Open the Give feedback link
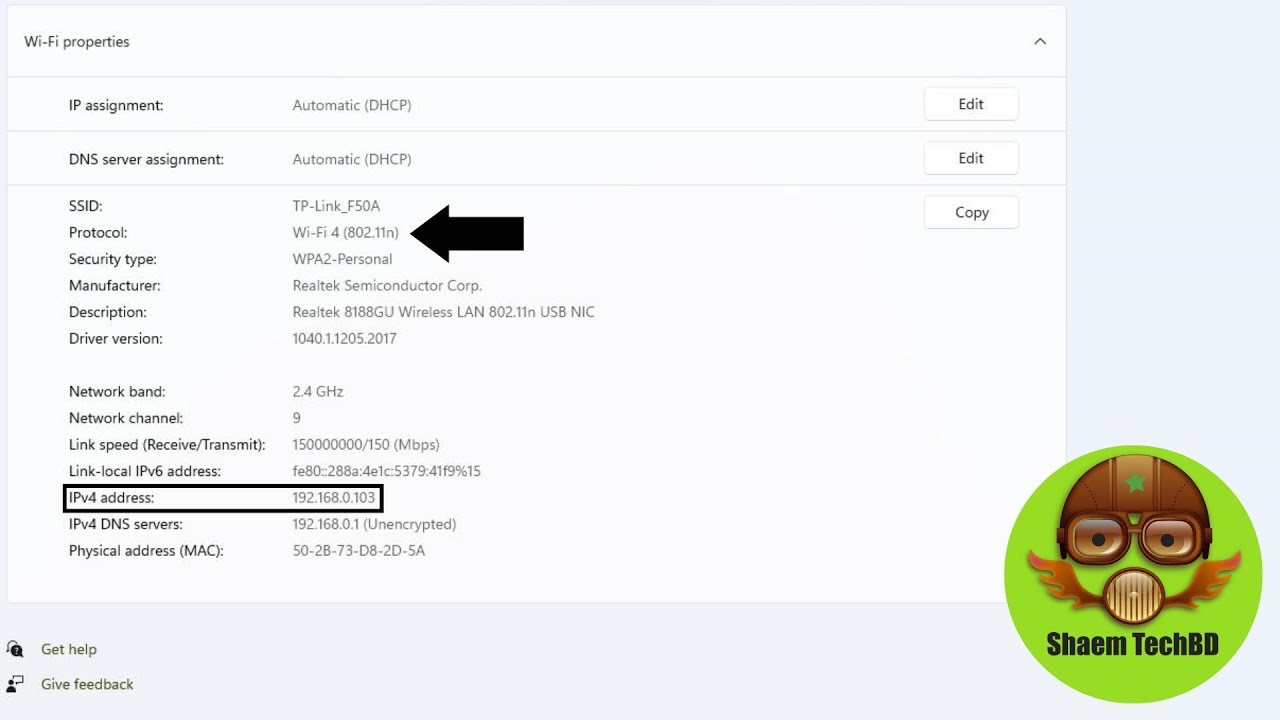 pos(87,684)
